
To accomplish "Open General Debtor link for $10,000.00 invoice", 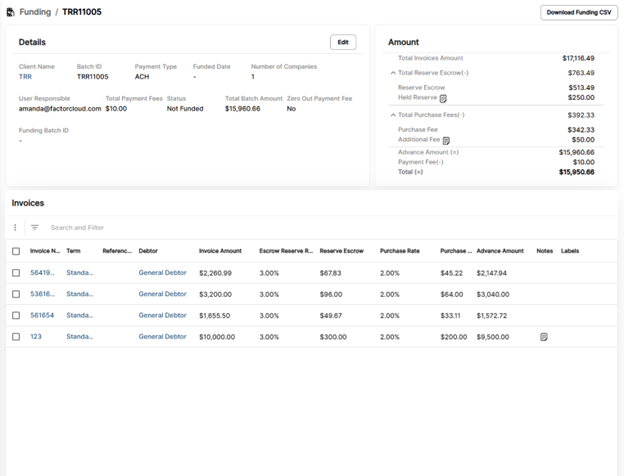I will tap(162, 337).
